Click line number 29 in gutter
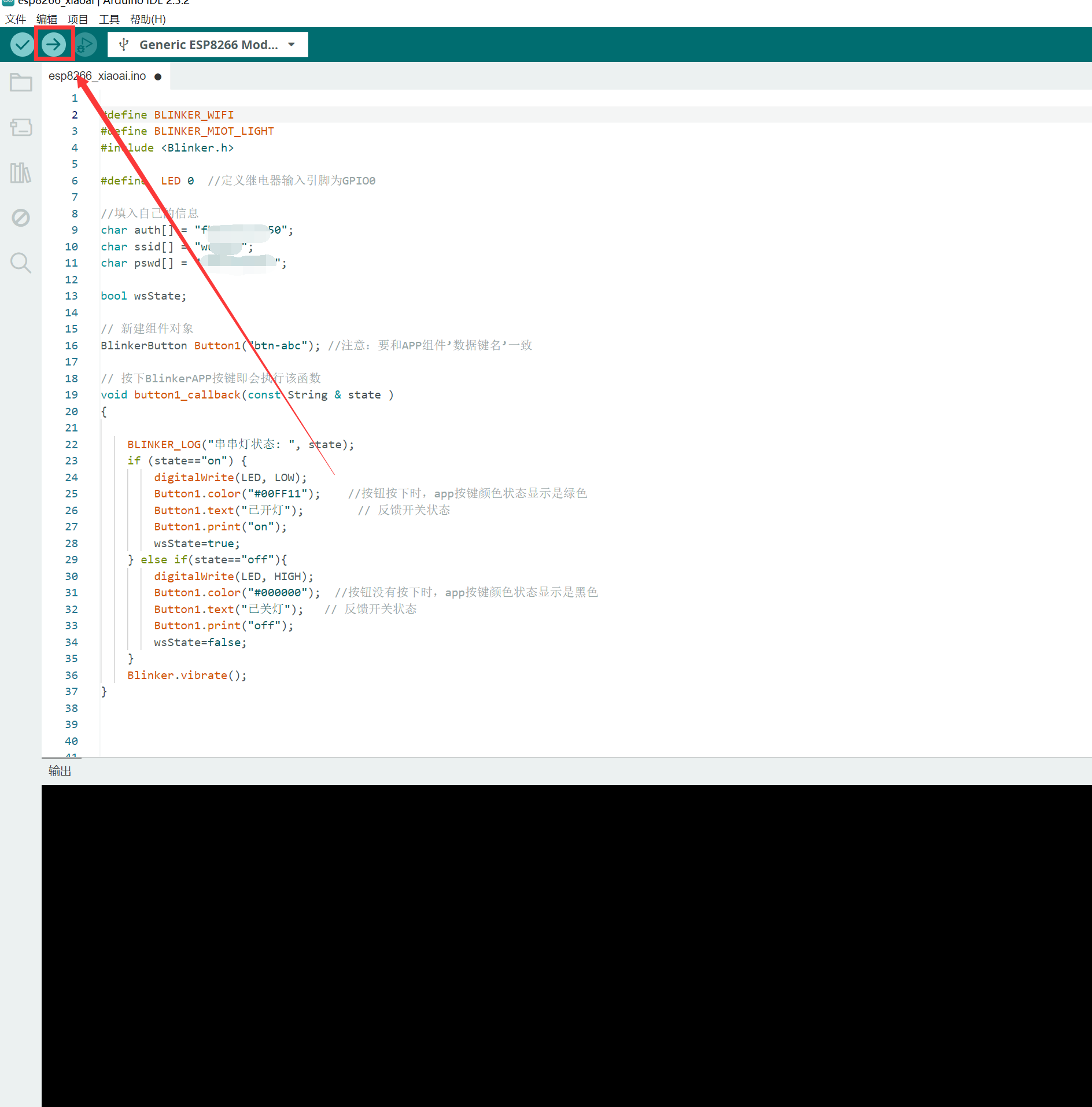1092x1107 pixels. [x=71, y=559]
